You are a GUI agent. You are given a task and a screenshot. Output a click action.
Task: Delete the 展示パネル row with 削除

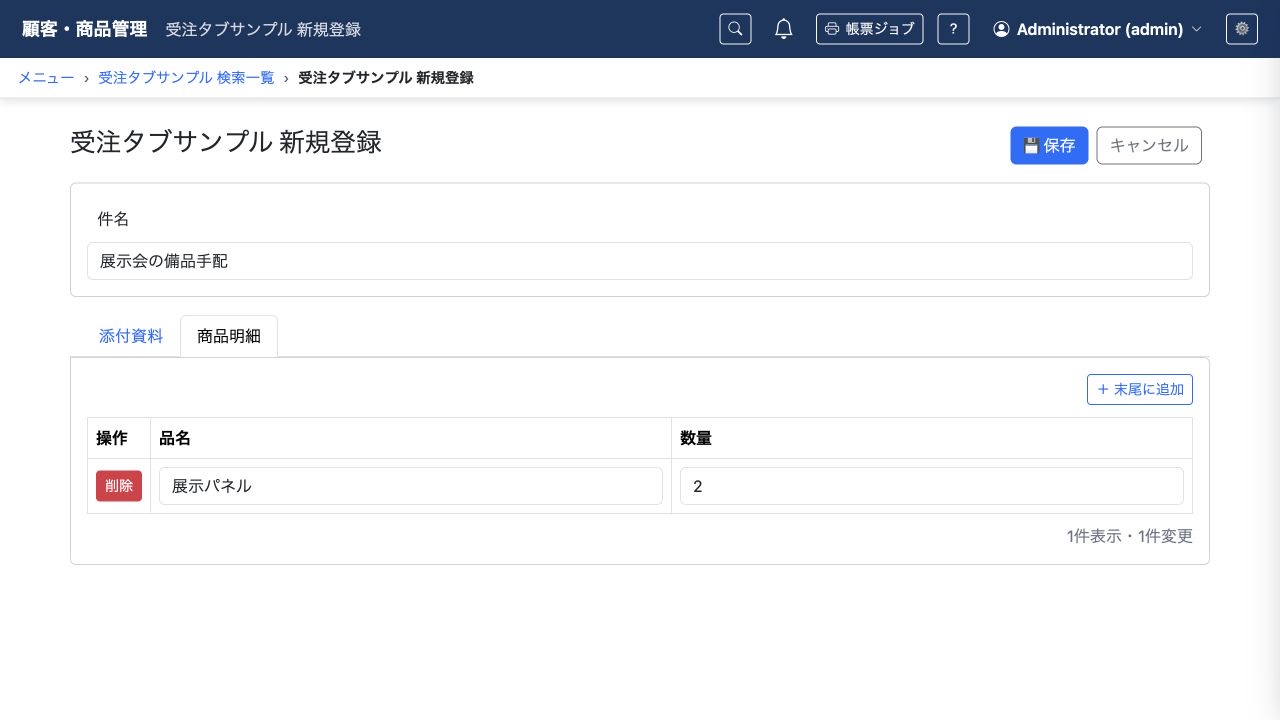pyautogui.click(x=119, y=486)
